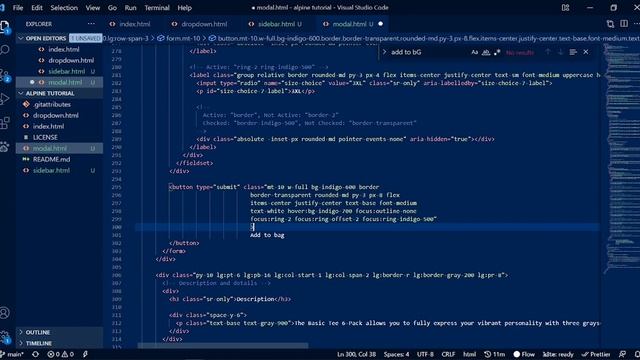Image resolution: width=640 pixels, height=360 pixels.
Task: Open the Terminal menu
Action: (157, 7)
